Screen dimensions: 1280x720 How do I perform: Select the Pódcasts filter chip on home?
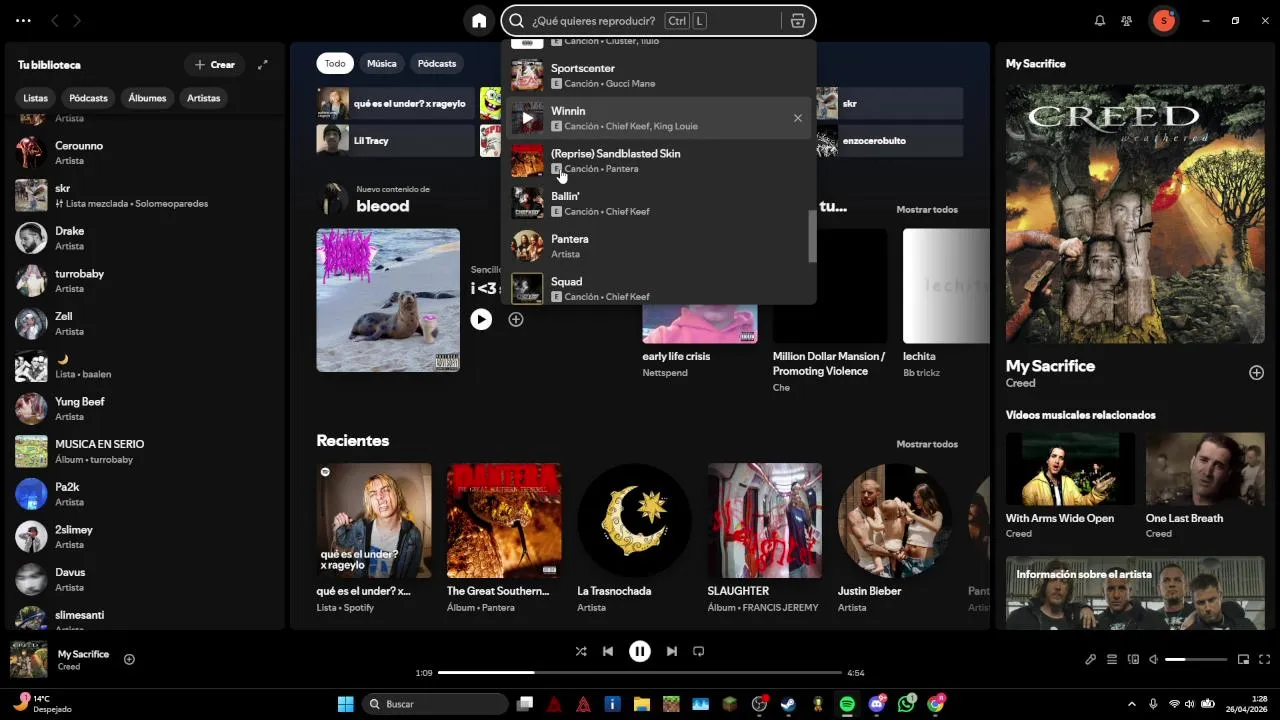pos(437,63)
